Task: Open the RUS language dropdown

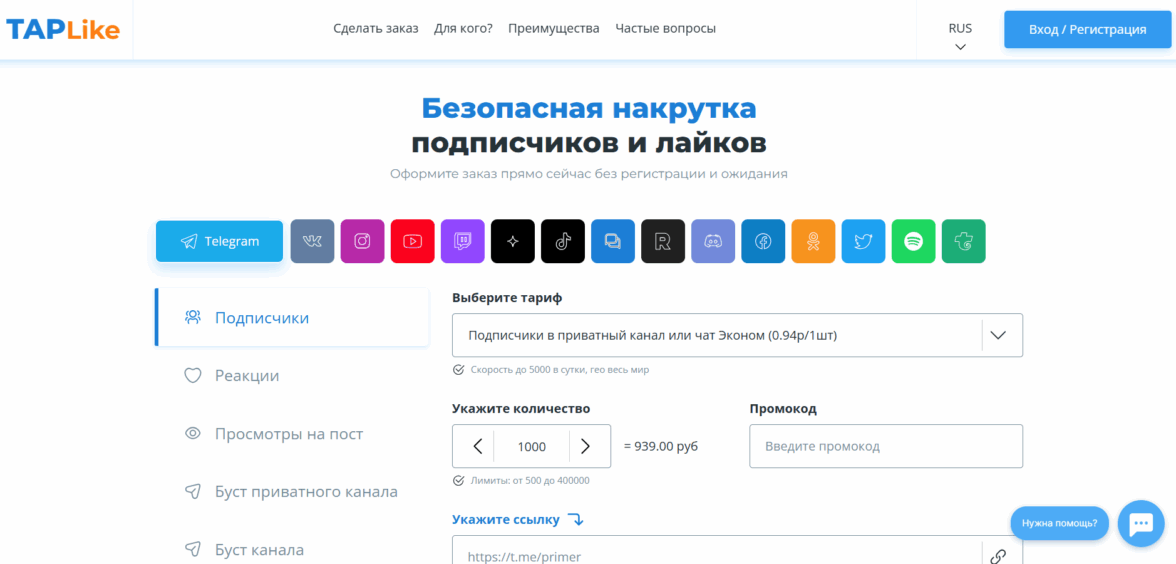Action: 960,36
